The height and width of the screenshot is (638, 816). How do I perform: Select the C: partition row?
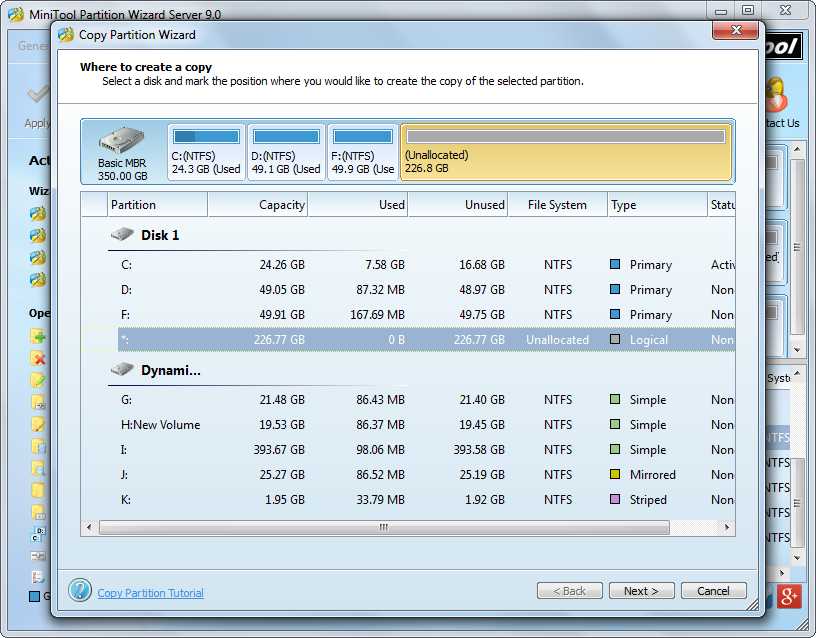408,265
